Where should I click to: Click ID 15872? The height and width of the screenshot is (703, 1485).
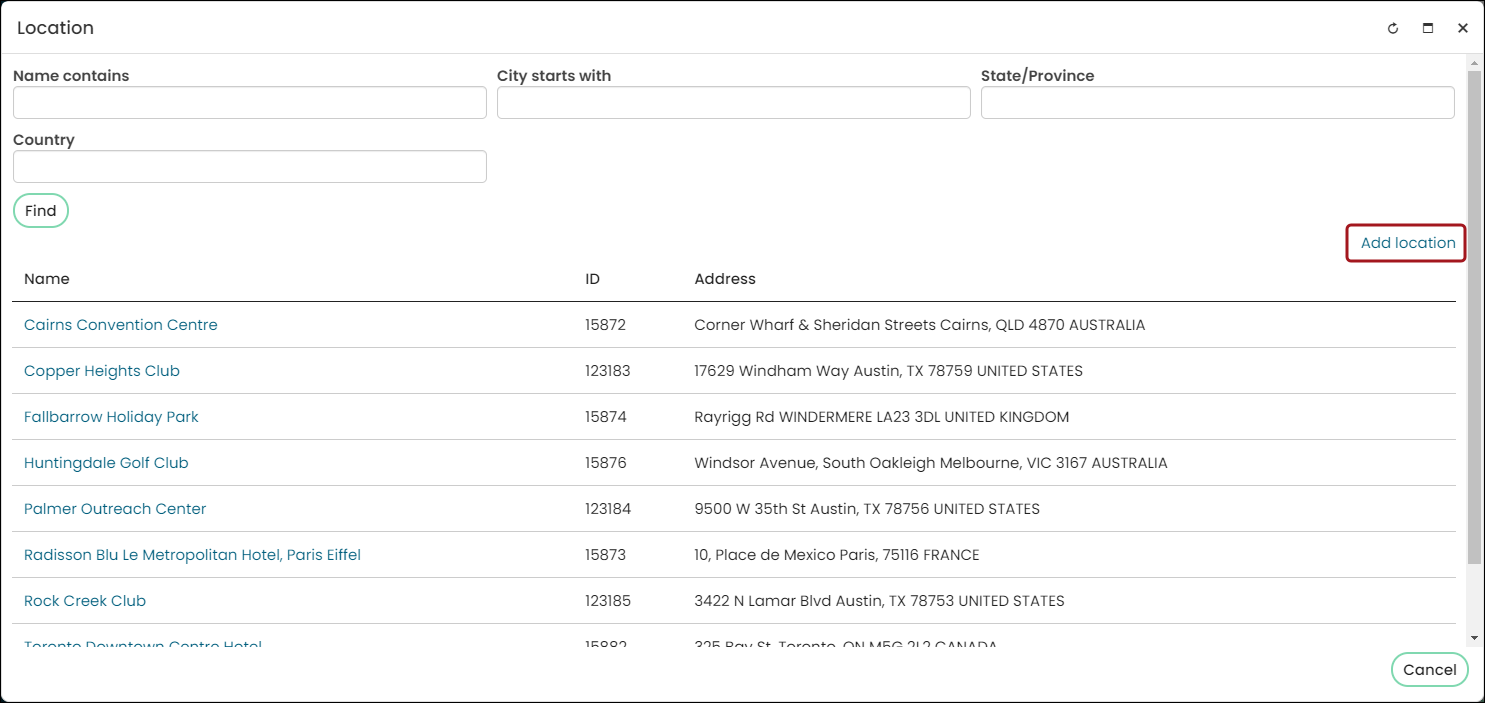[x=606, y=325]
